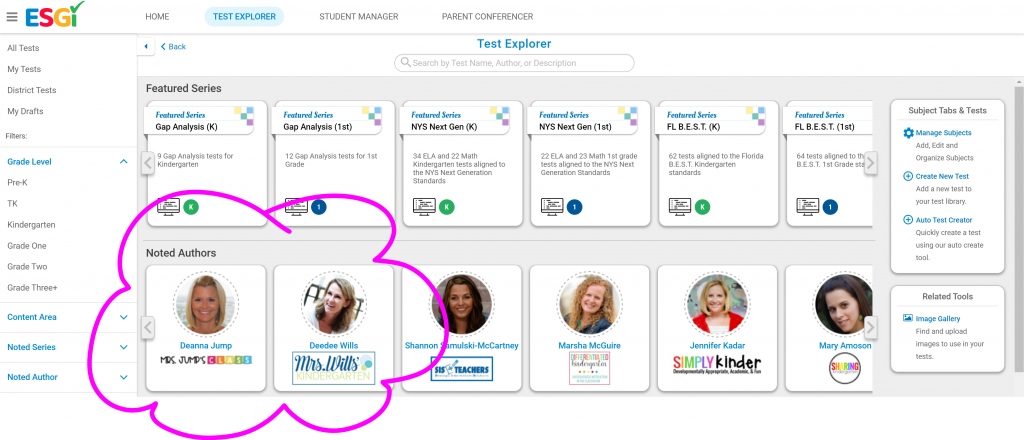Click the Manage Subjects gear icon

908,133
